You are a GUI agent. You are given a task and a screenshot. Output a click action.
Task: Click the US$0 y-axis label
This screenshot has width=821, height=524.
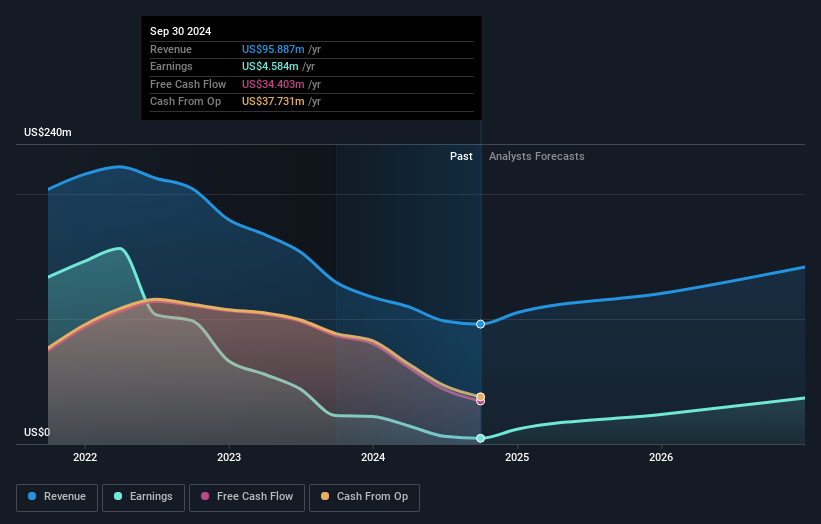tap(37, 432)
